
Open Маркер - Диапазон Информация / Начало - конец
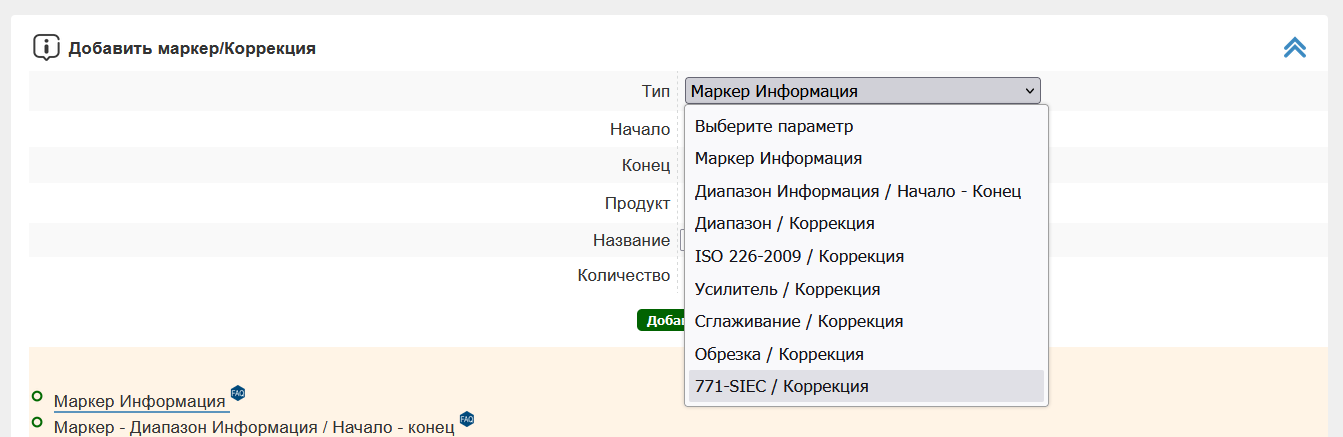coord(254,428)
